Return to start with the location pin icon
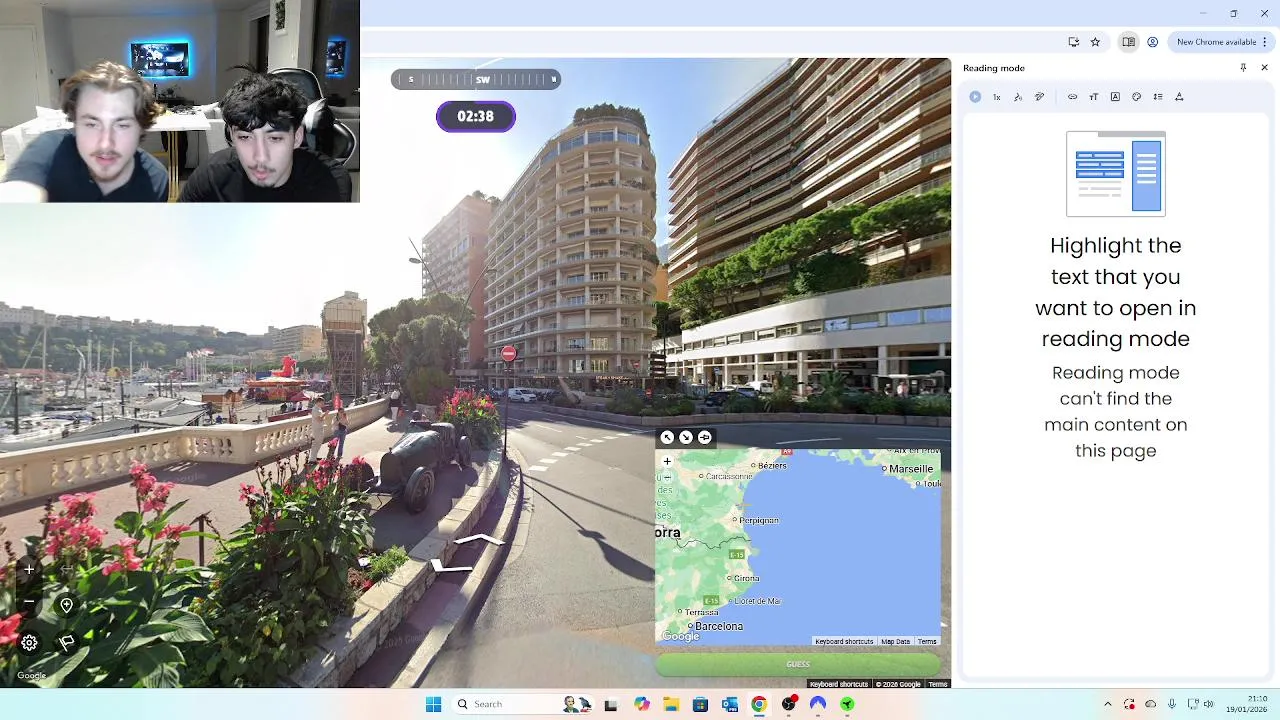Viewport: 1280px width, 720px height. (x=66, y=605)
